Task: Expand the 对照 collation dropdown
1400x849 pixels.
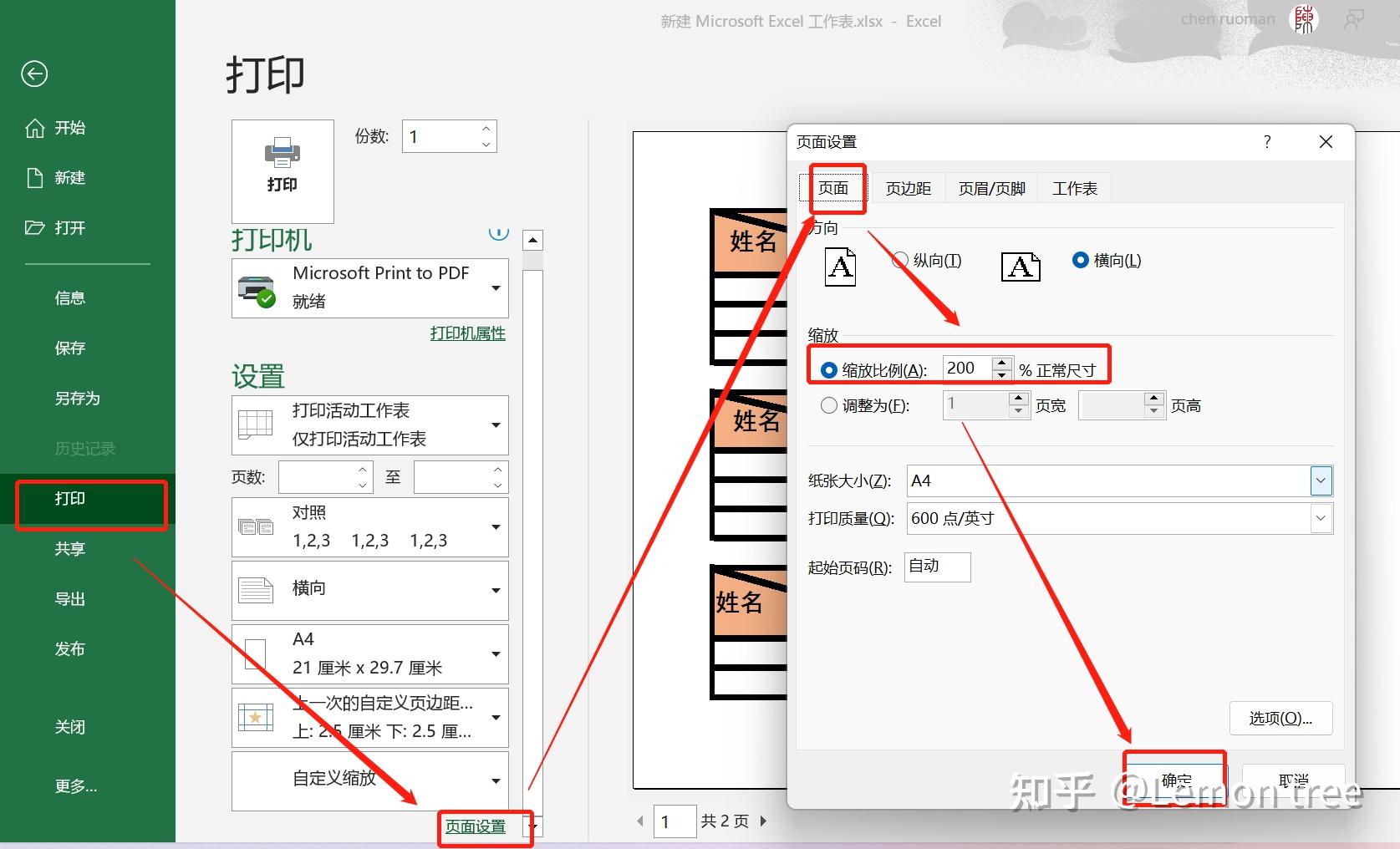Action: tap(370, 527)
